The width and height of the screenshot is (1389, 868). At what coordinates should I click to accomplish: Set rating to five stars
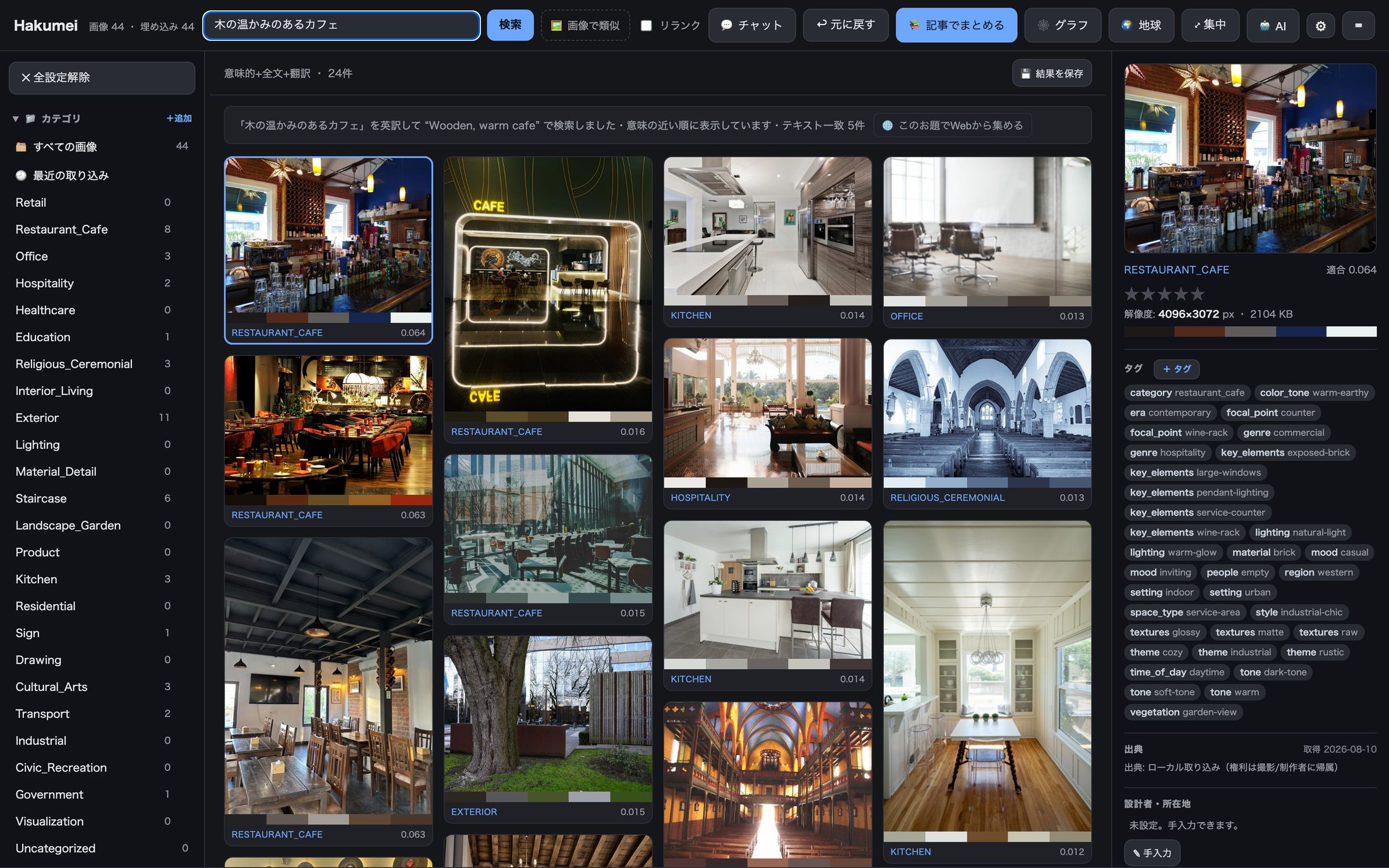tap(1197, 294)
